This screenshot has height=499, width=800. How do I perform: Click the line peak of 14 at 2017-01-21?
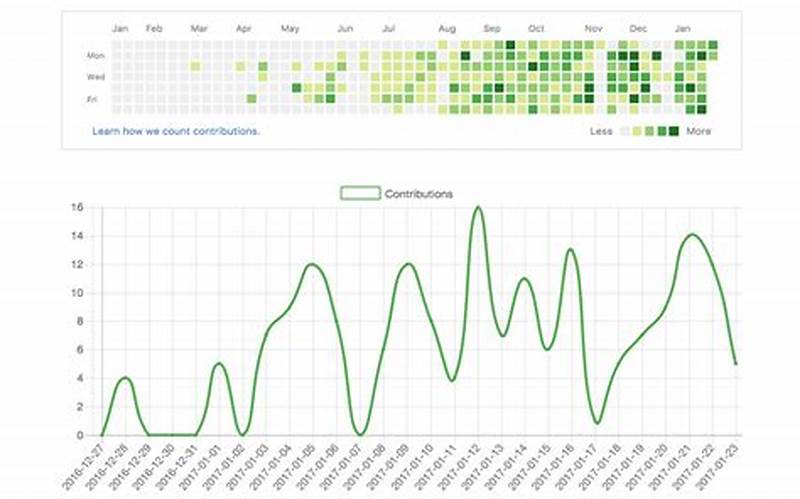(692, 235)
